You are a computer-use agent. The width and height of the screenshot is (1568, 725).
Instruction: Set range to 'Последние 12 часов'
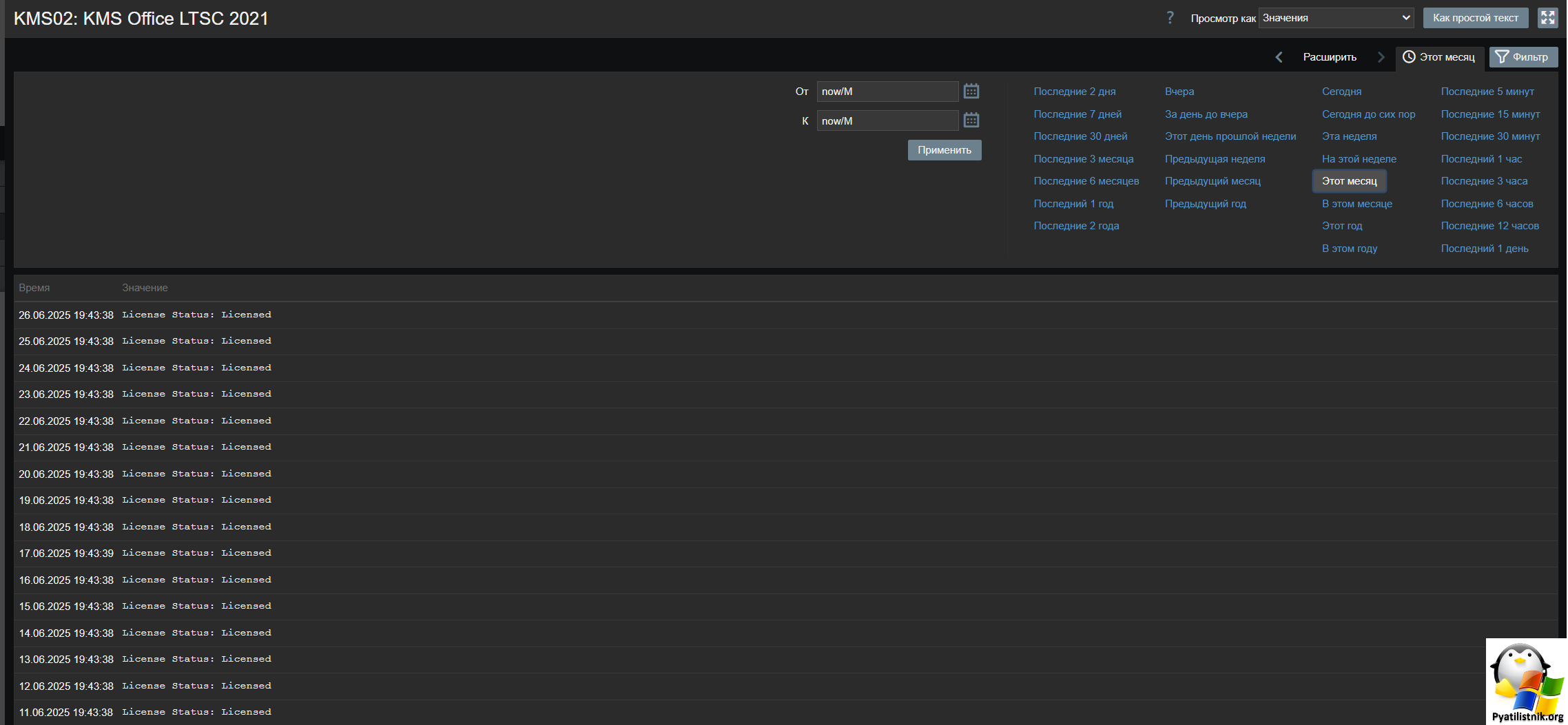(x=1489, y=226)
